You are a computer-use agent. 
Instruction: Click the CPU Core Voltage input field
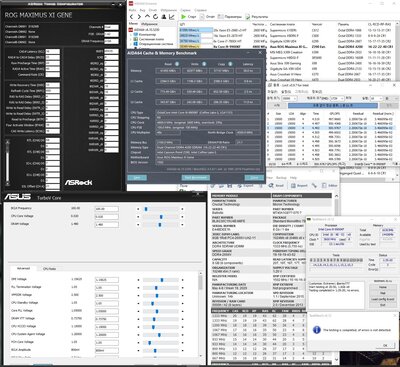(x=107, y=217)
